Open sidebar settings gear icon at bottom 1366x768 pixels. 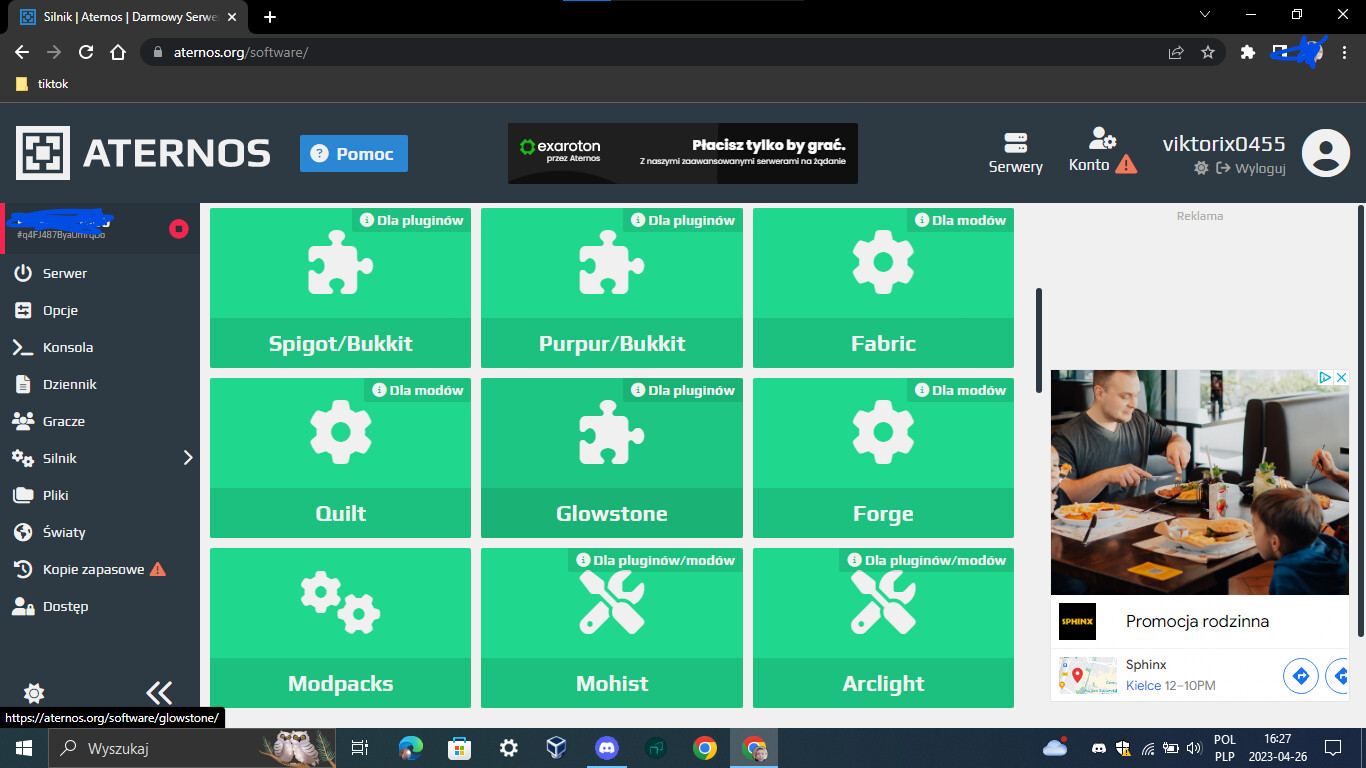(34, 693)
